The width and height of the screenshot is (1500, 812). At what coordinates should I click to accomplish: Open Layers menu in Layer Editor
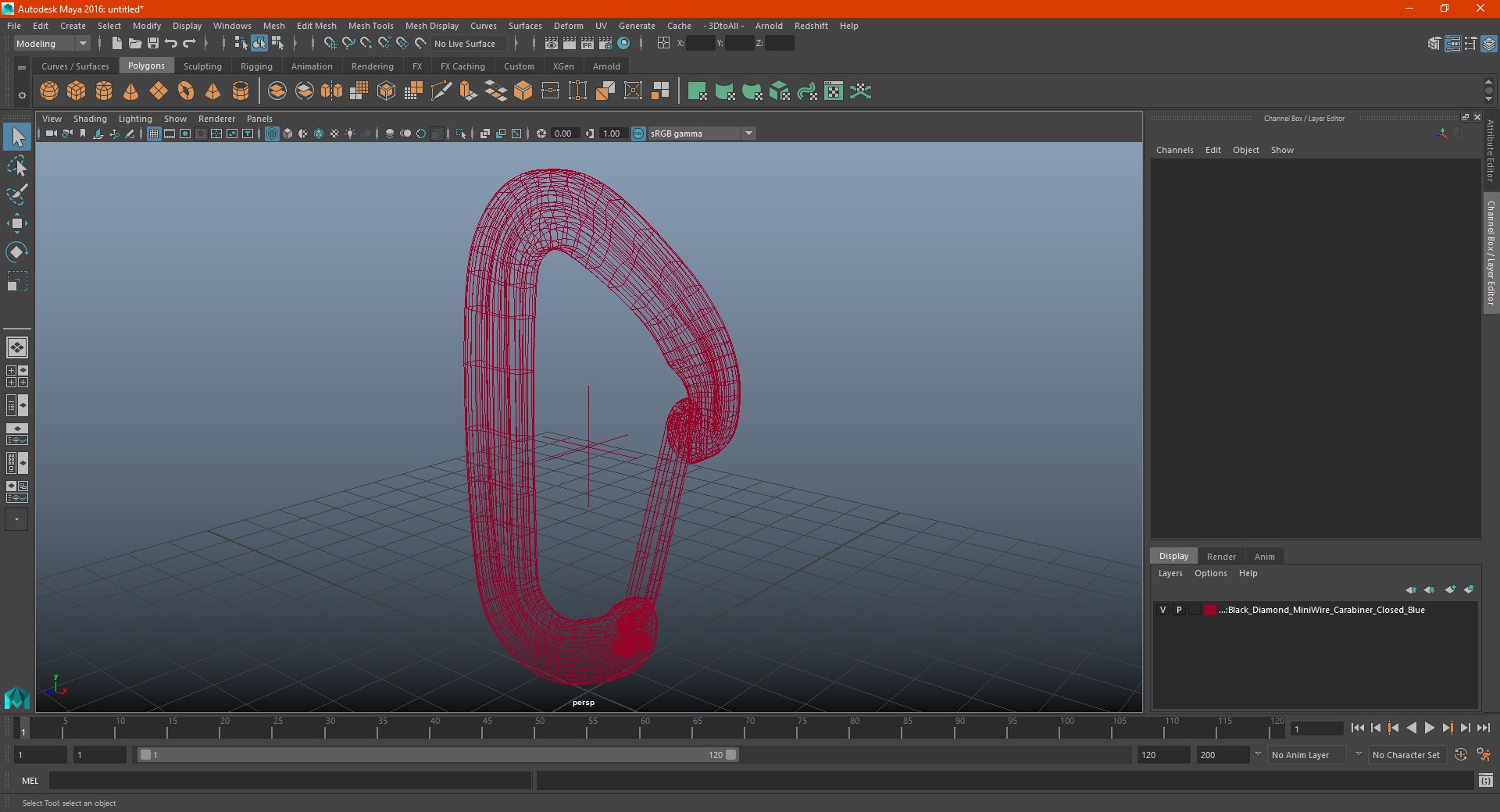coord(1170,573)
